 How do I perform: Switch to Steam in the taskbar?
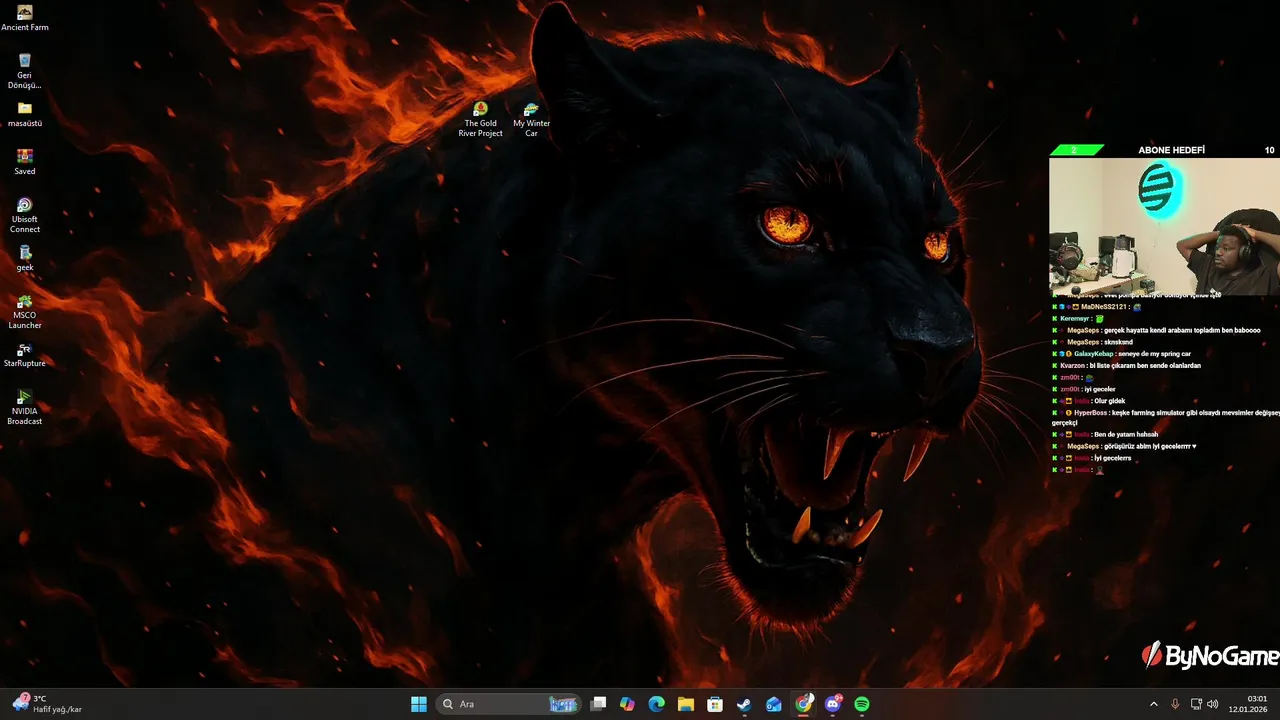[x=744, y=704]
